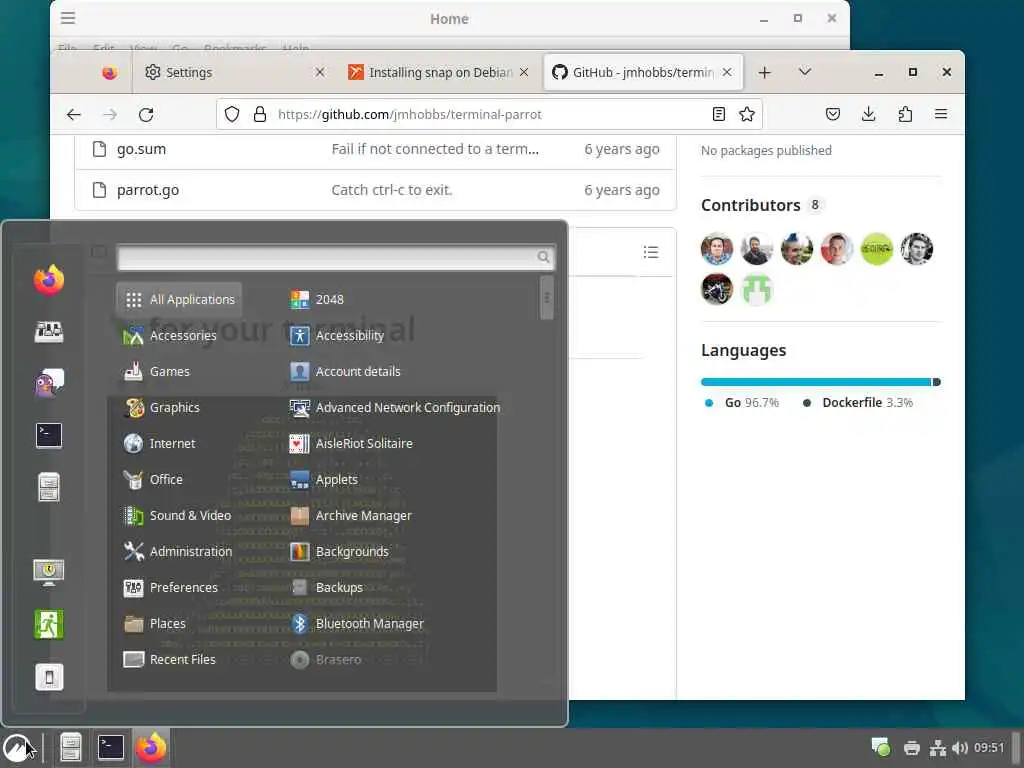The width and height of the screenshot is (1024, 768).
Task: Click the Go 96.7% language link
Action: 742,403
